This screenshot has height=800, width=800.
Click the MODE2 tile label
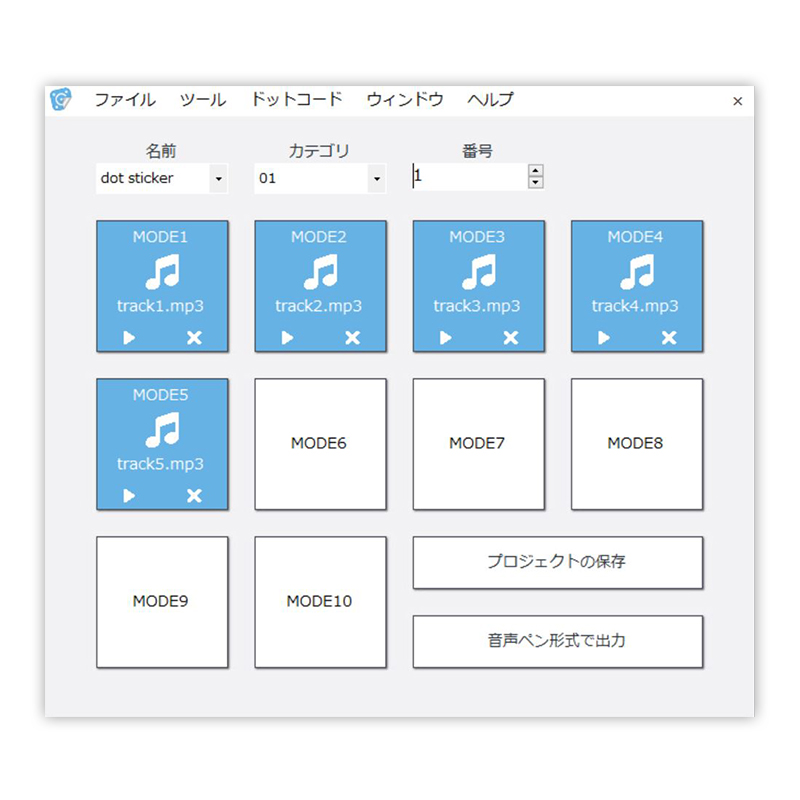[x=318, y=237]
